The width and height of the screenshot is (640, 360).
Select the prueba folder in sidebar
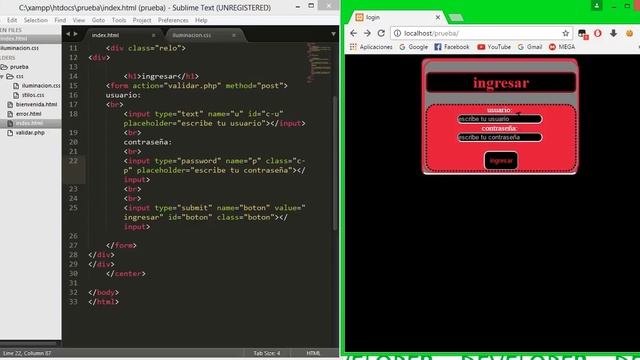coord(19,67)
